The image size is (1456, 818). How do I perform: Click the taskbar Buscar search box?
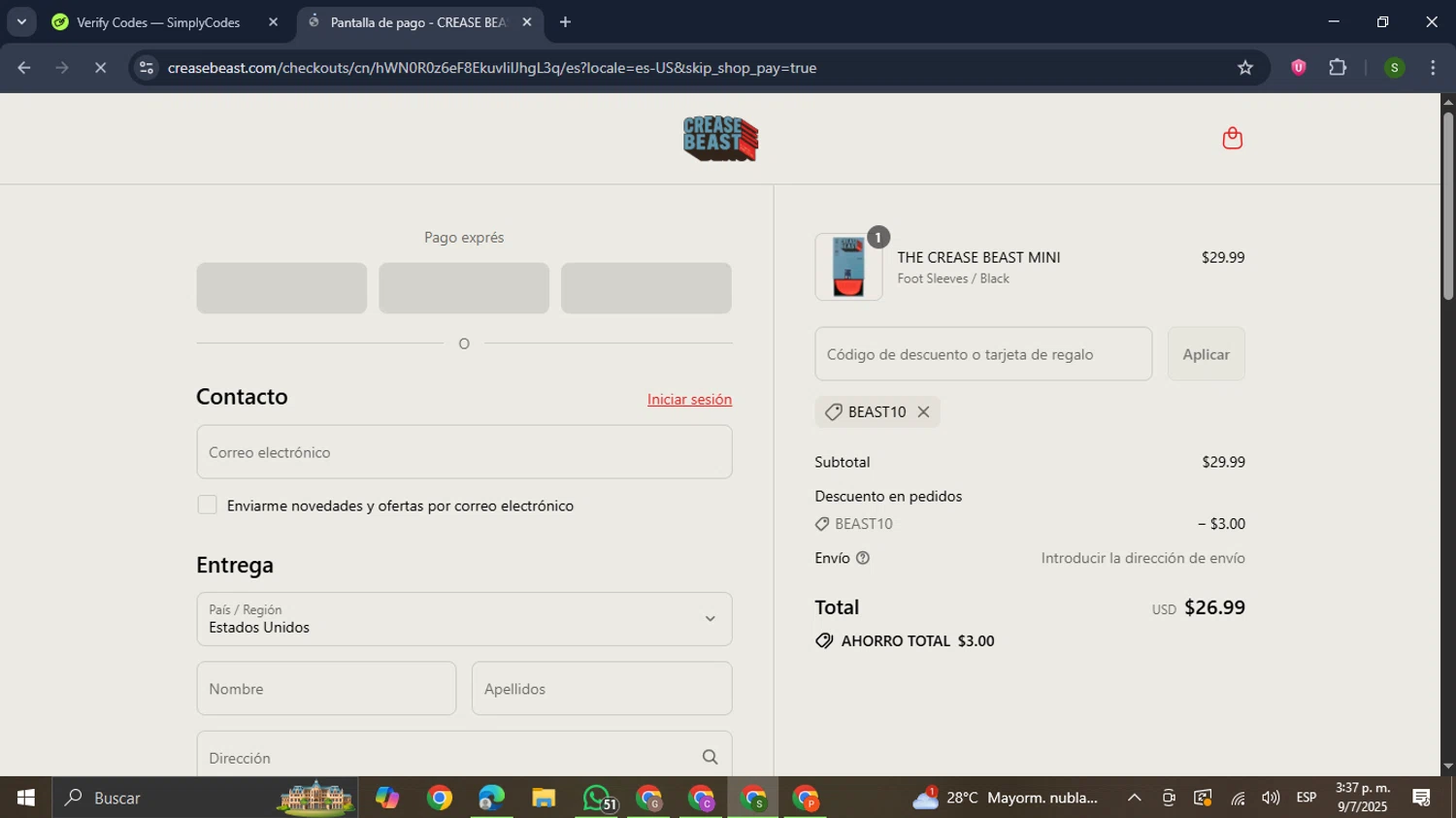(204, 798)
